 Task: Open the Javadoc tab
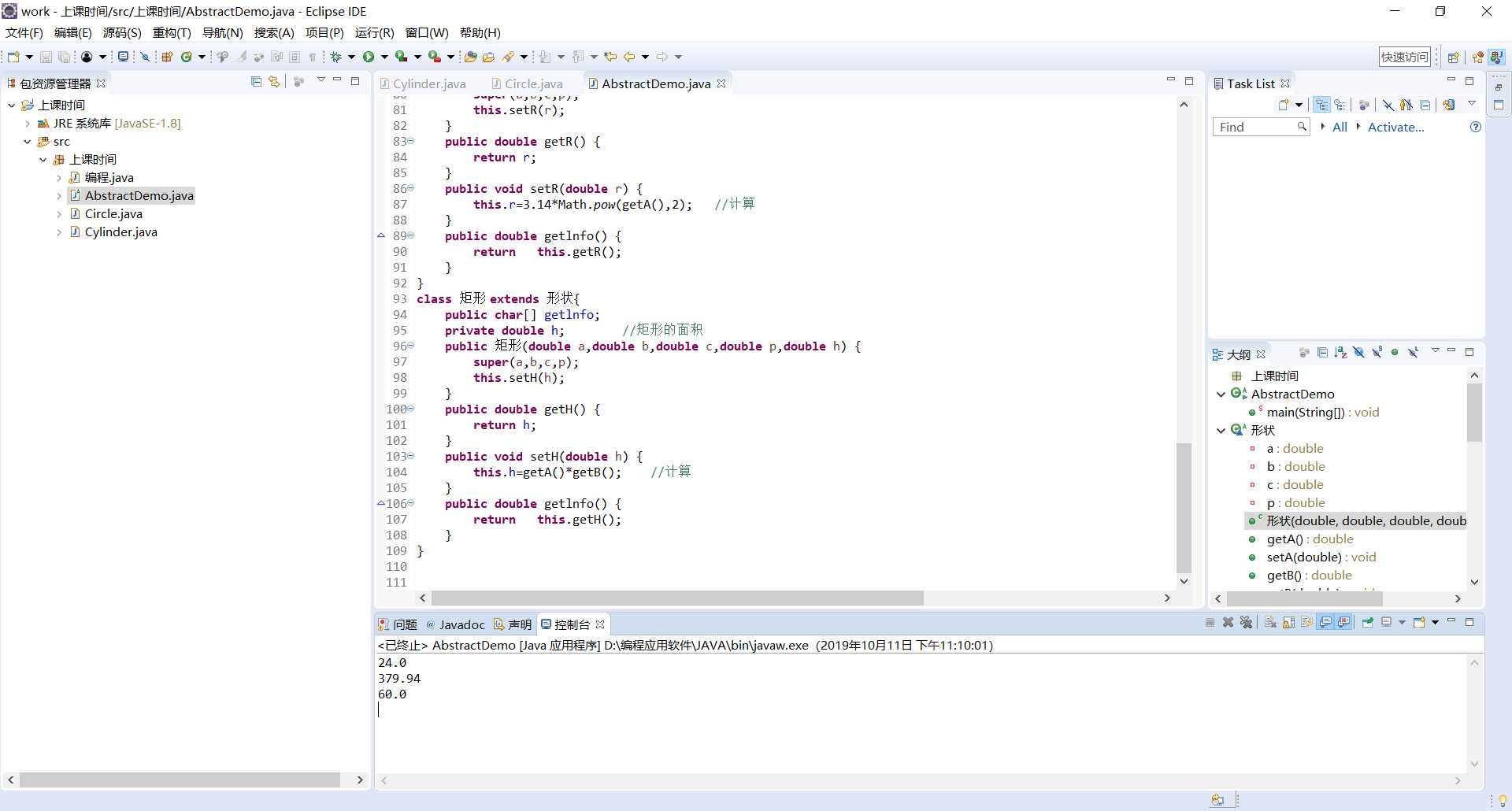coord(455,624)
